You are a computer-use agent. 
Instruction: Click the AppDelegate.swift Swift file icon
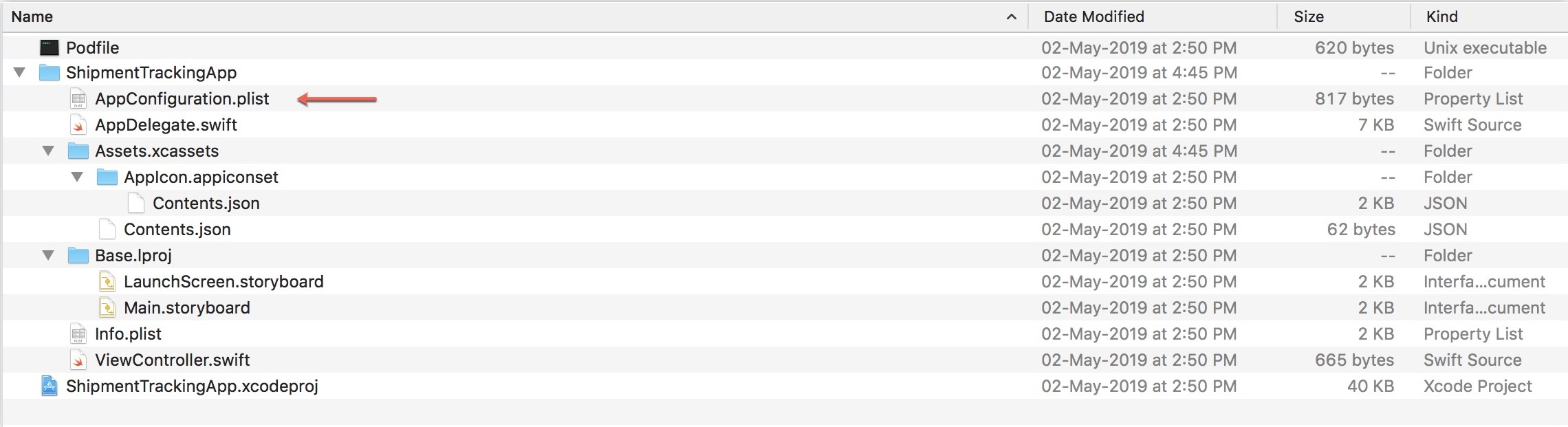click(78, 125)
